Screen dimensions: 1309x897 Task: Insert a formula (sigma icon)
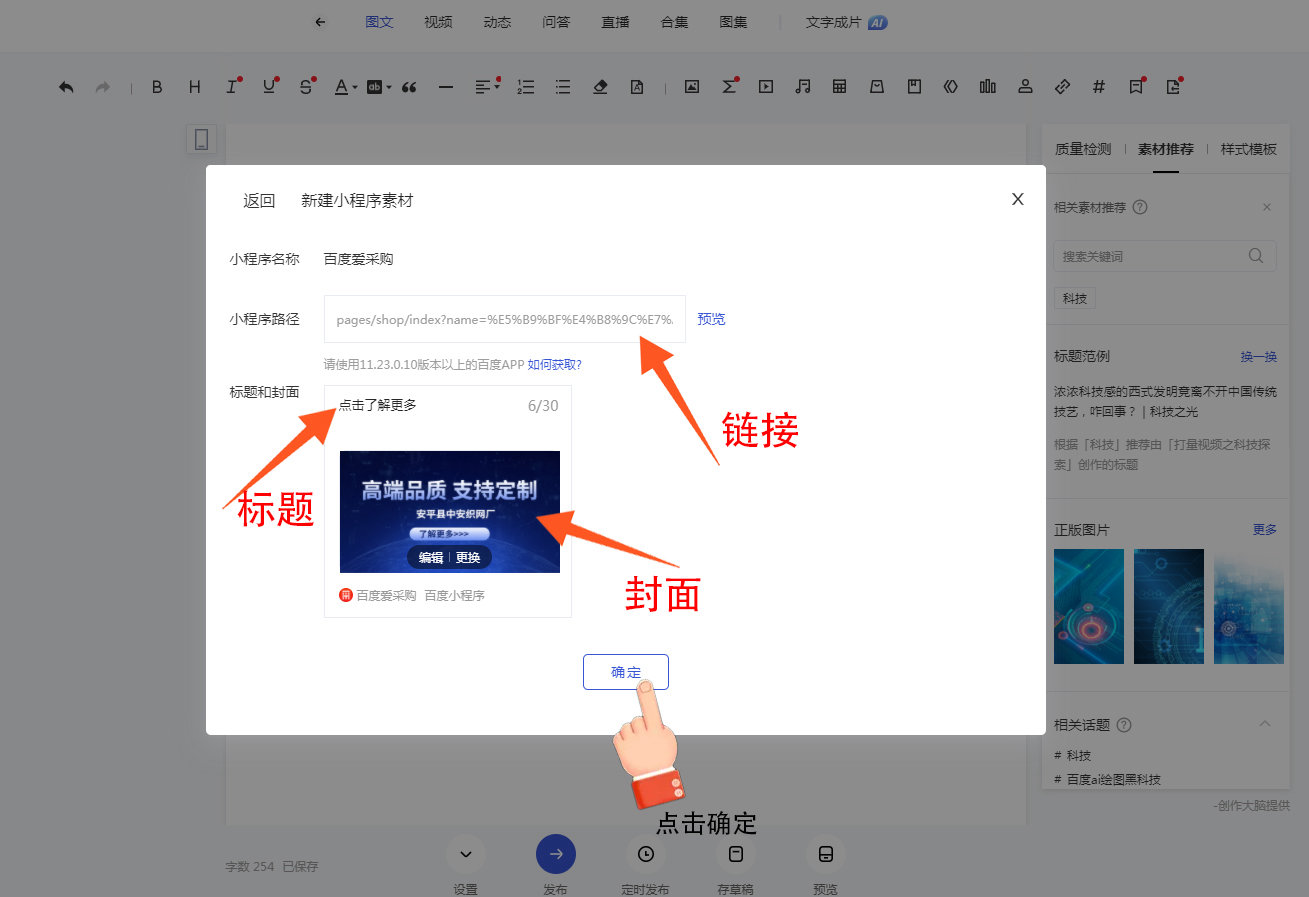click(x=729, y=87)
